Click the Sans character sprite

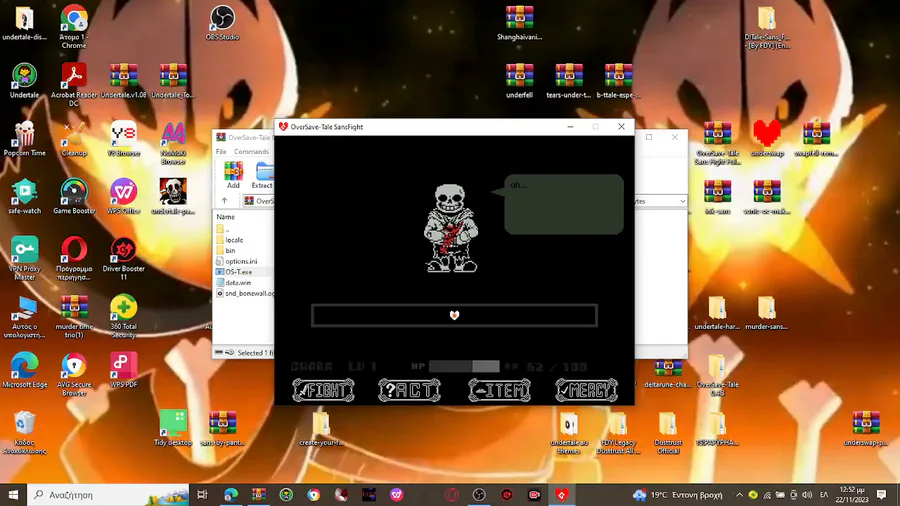point(451,228)
